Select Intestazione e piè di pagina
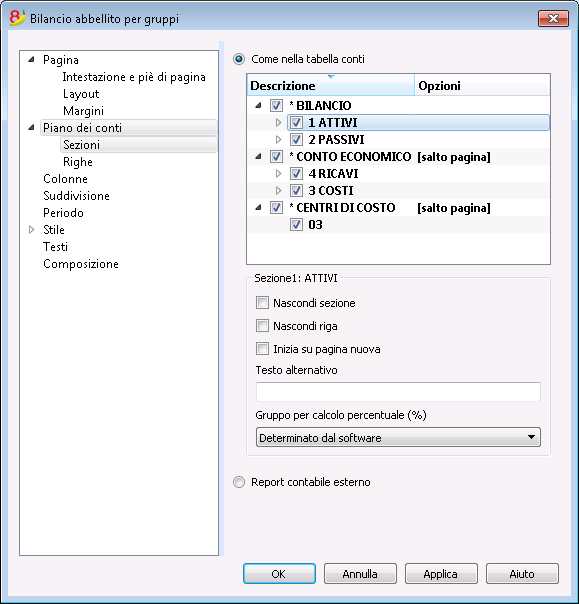Screen dimensions: 579x604 pos(134,77)
